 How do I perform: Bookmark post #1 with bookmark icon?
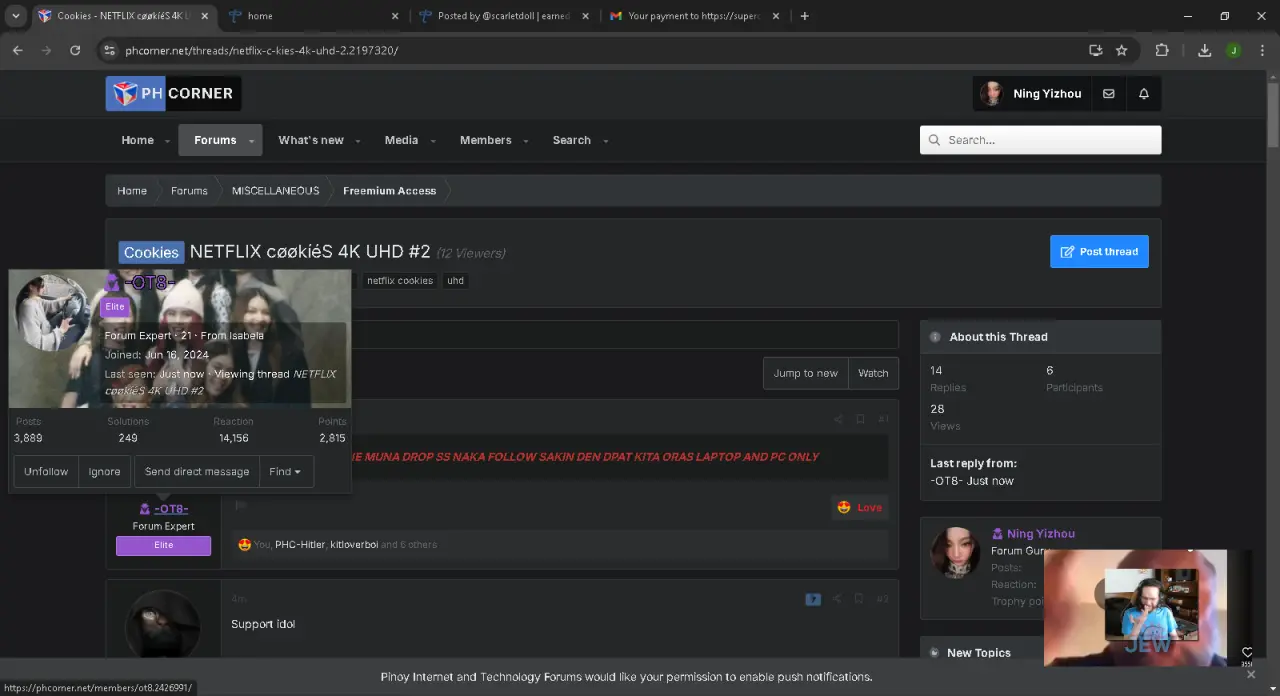pyautogui.click(x=860, y=419)
